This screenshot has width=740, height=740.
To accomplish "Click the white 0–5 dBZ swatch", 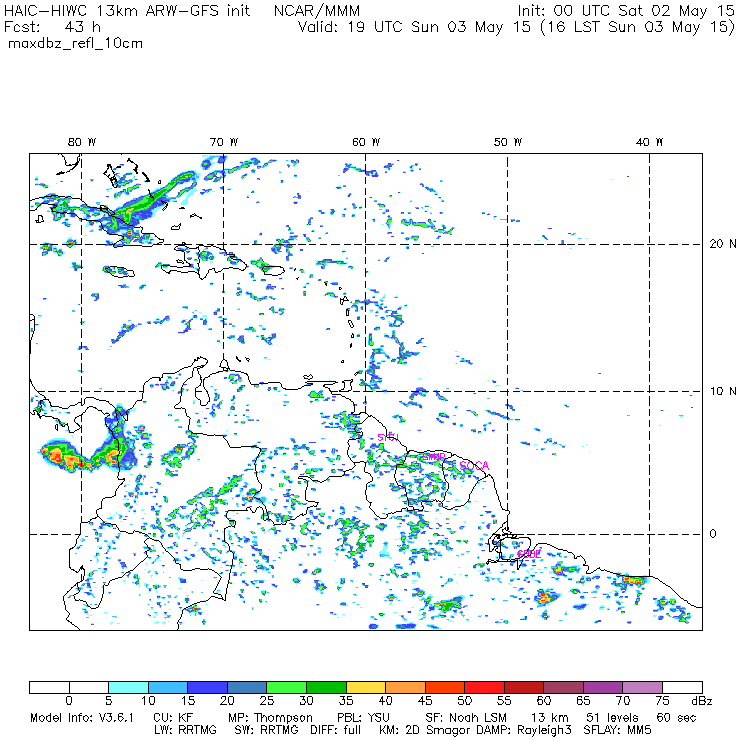I will 89,687.
